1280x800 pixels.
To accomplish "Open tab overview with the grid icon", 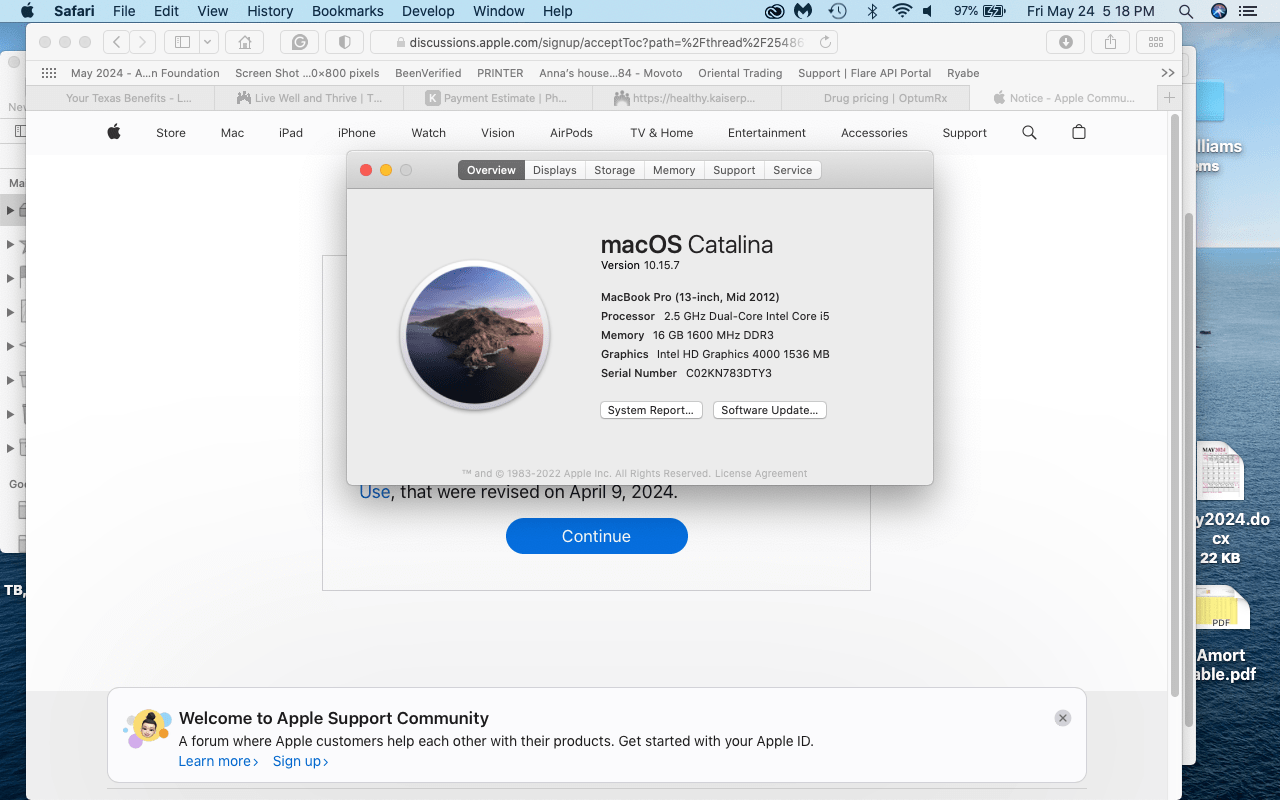I will [1155, 42].
